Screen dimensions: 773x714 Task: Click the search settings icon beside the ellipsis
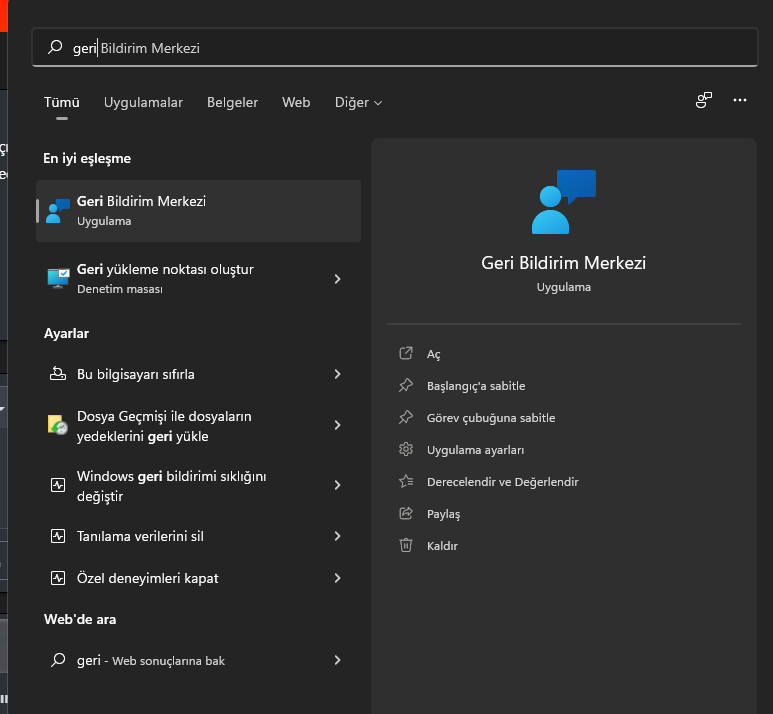(x=704, y=100)
